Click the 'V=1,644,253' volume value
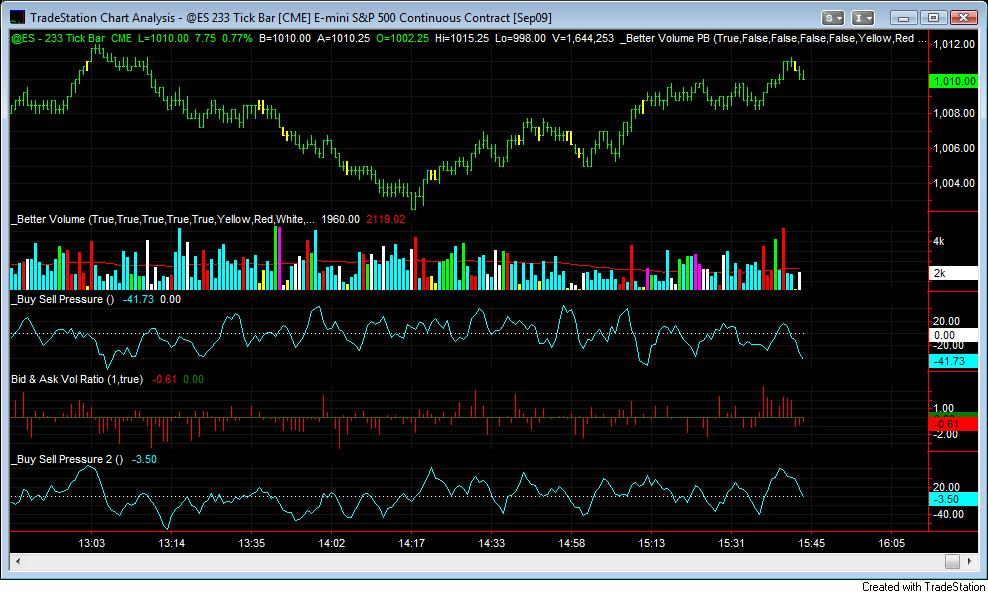988x593 pixels. click(583, 38)
